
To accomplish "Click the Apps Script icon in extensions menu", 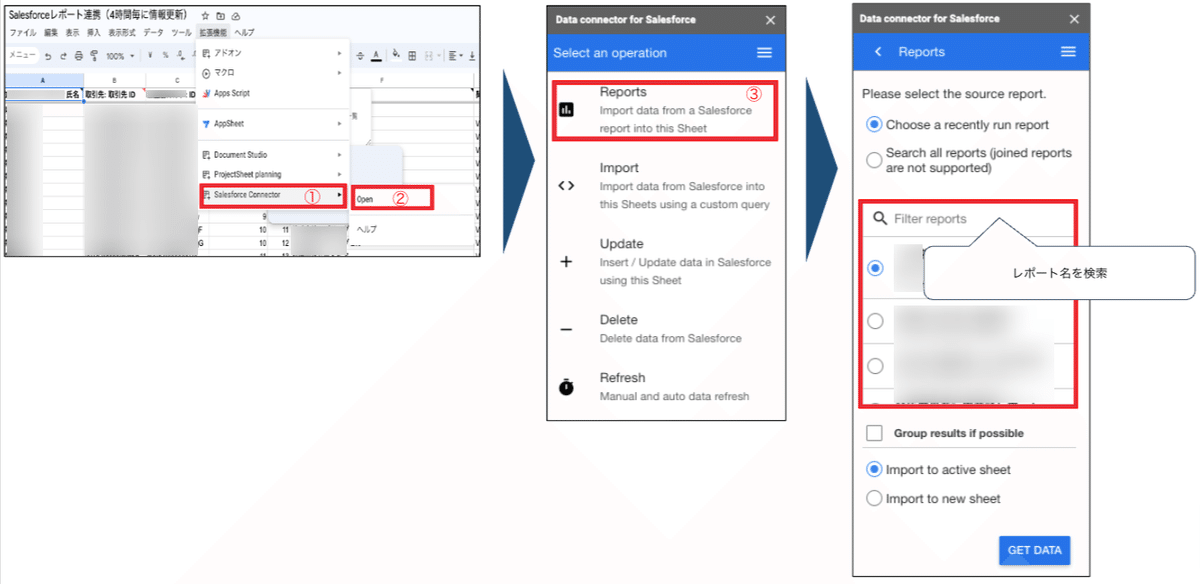I will (x=206, y=93).
